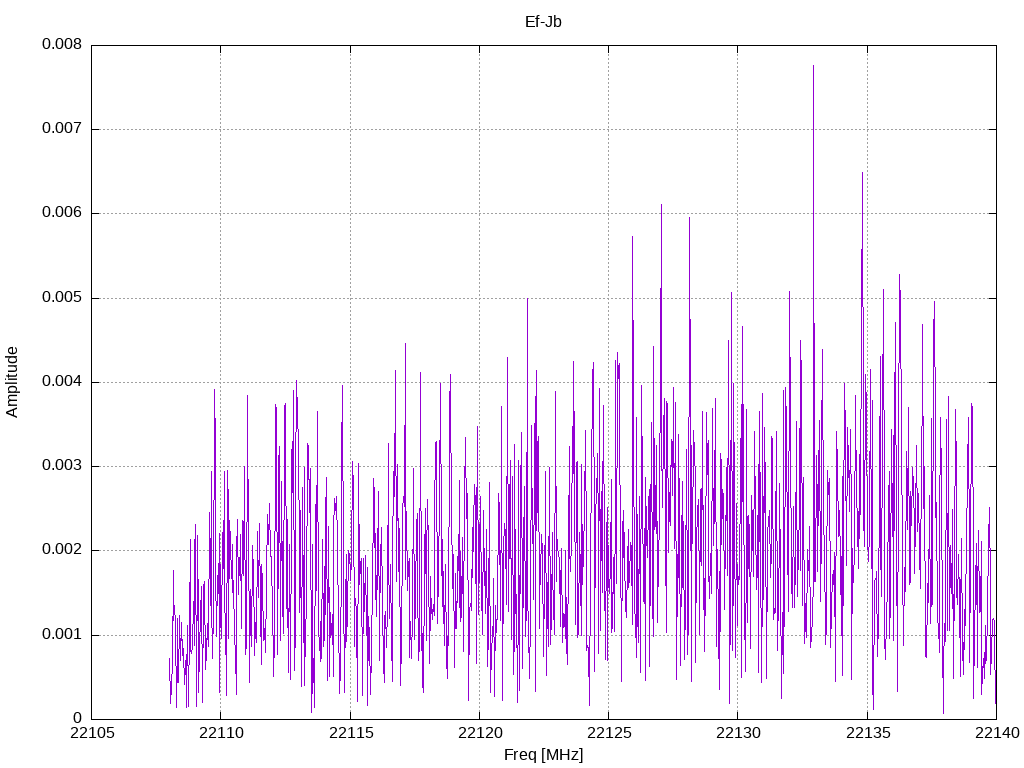Click the second-highest peak just below 22135 MHz

coord(862,174)
